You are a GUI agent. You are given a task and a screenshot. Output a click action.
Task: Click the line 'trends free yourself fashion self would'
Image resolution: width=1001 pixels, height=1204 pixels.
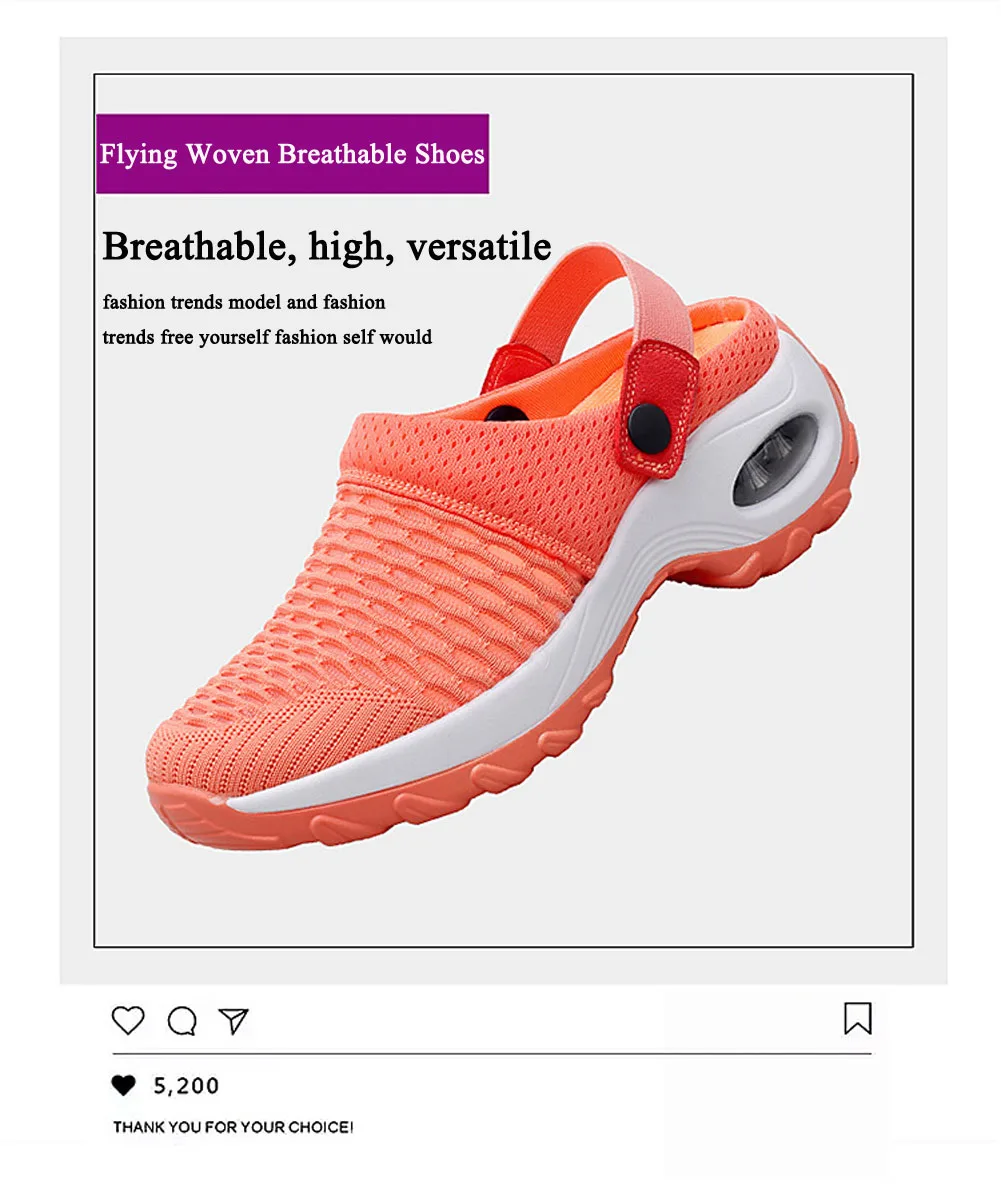tap(267, 337)
